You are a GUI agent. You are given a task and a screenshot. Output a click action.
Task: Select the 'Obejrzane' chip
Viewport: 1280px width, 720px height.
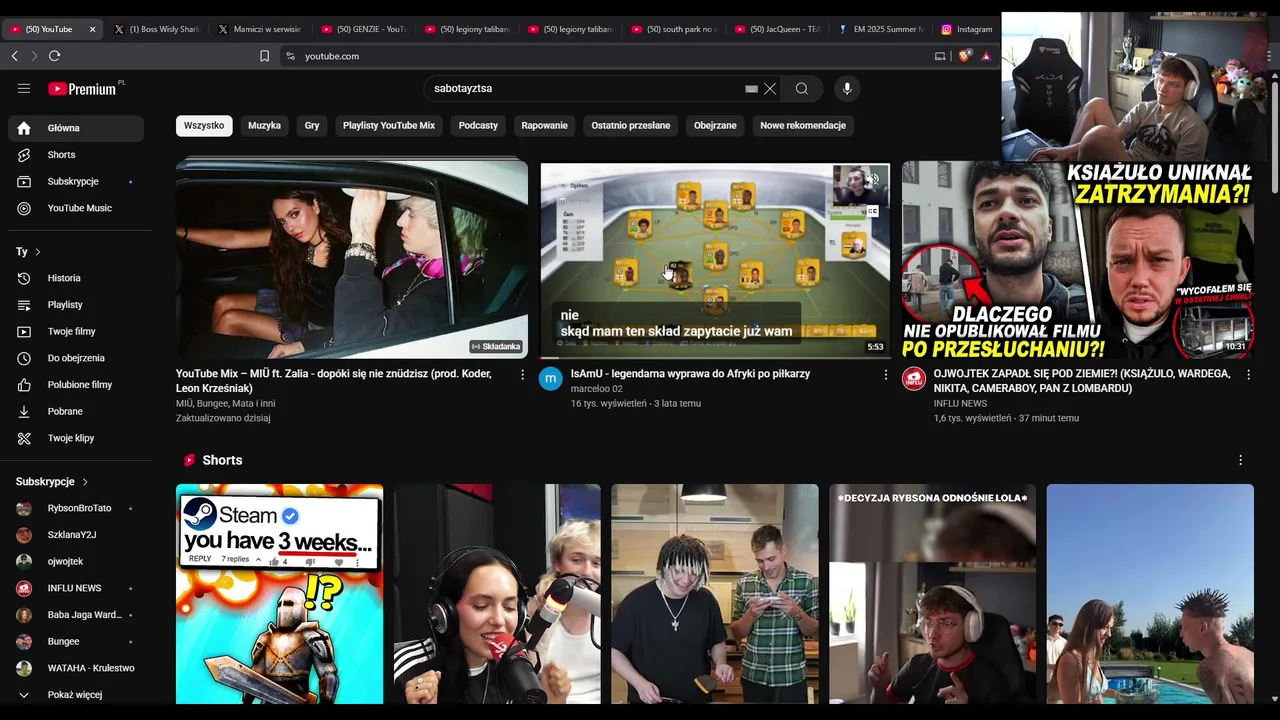pos(715,125)
